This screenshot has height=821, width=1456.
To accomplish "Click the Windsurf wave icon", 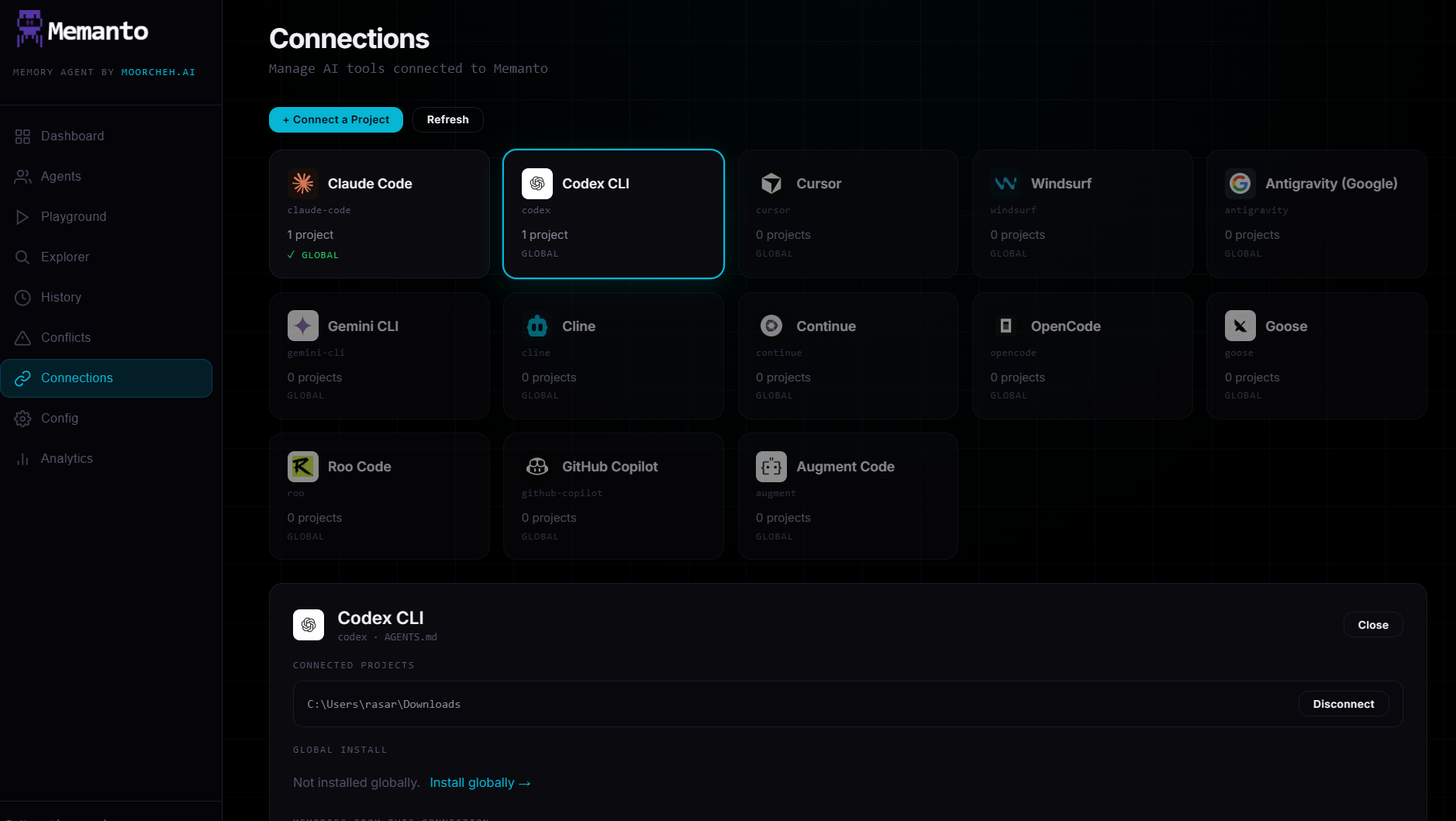I will (x=1006, y=184).
